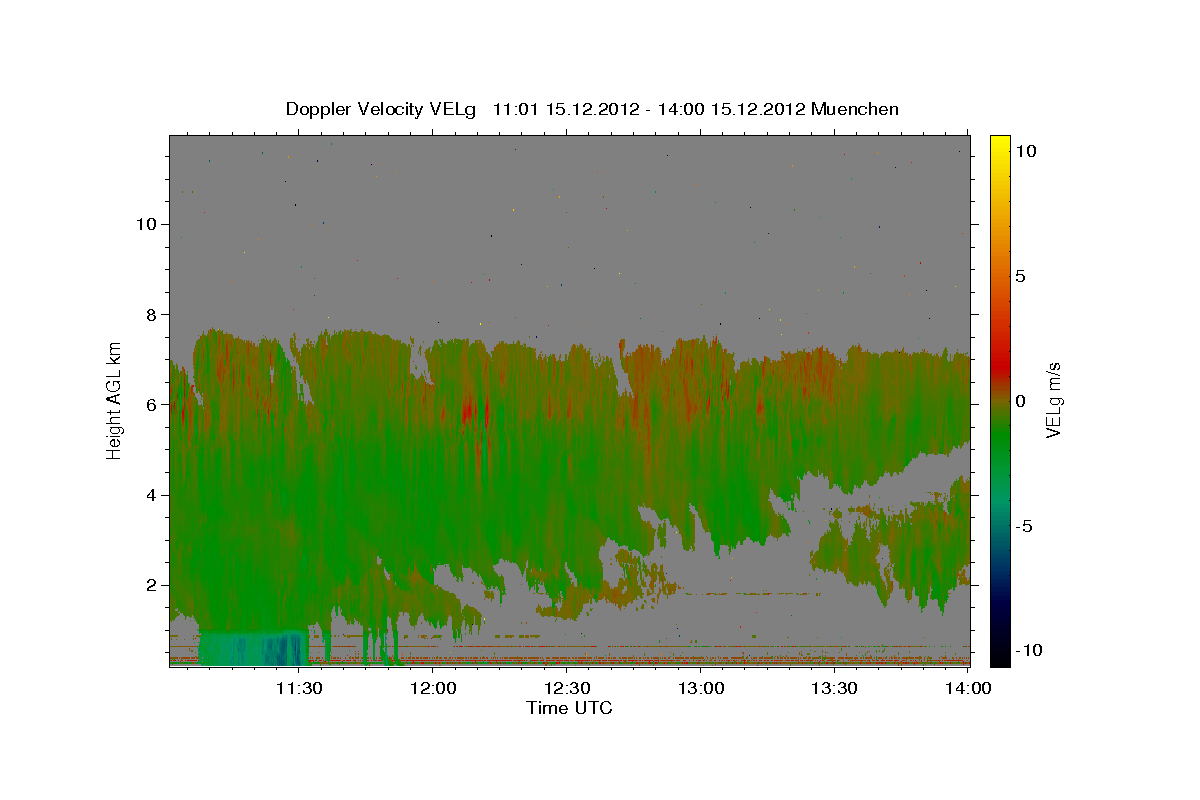Viewport: 1200px width, 800px height.
Task: Click the 12:30 time tick label
Action: coord(567,689)
